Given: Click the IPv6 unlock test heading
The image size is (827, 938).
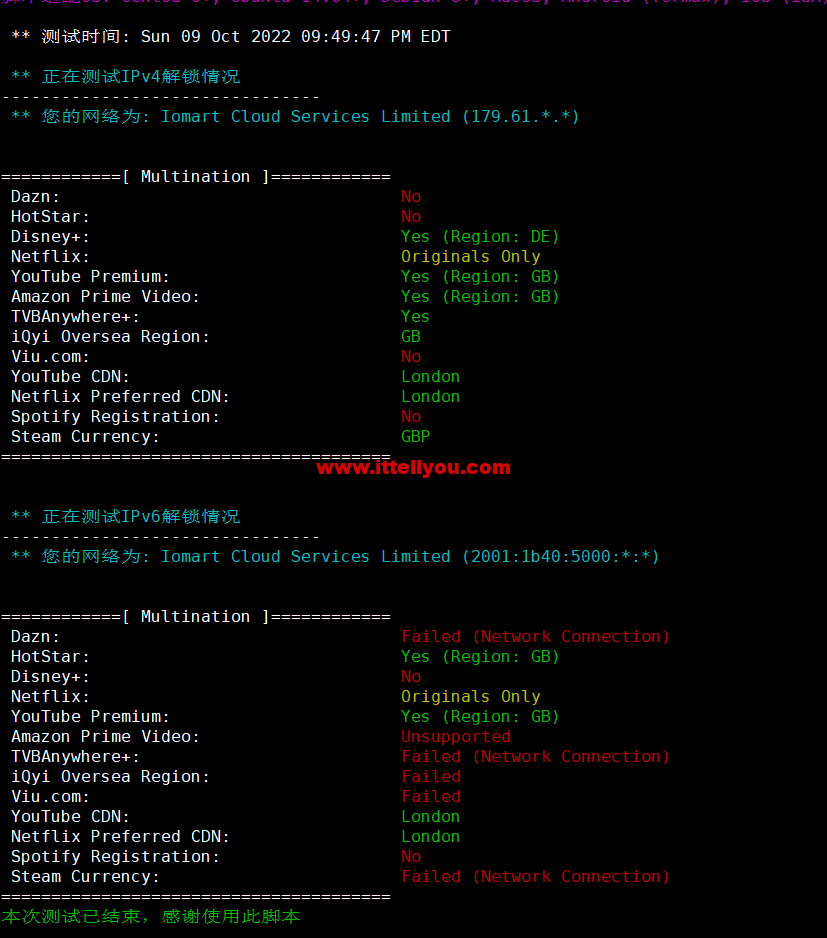Looking at the screenshot, I should pos(126,517).
